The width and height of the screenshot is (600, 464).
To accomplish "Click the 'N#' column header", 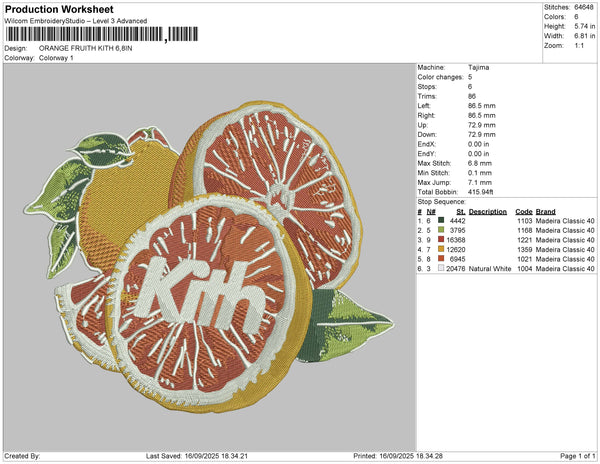I will 431,212.
